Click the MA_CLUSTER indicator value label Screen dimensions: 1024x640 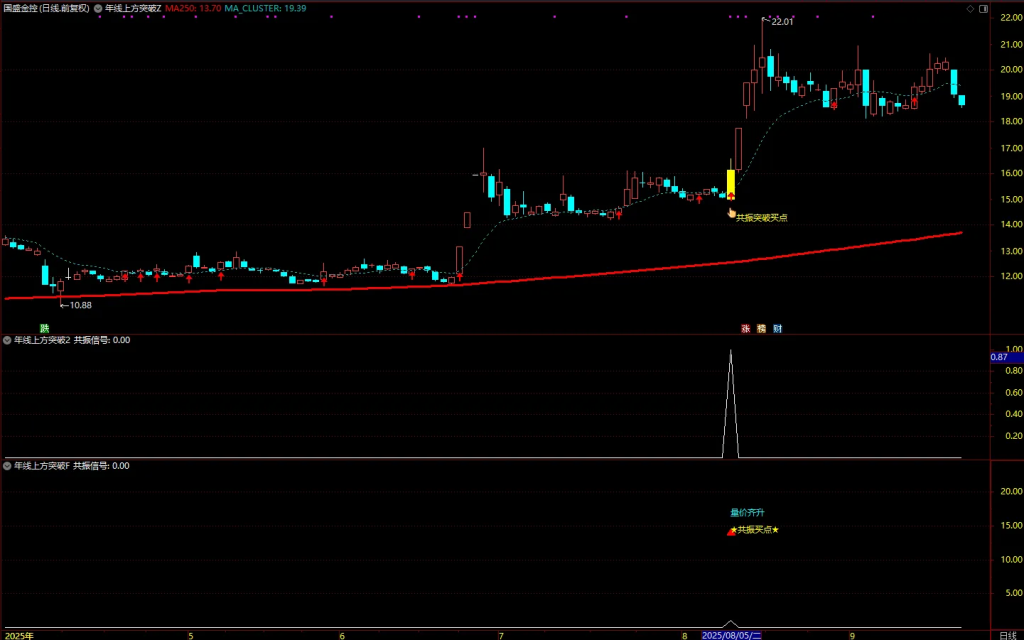point(265,8)
